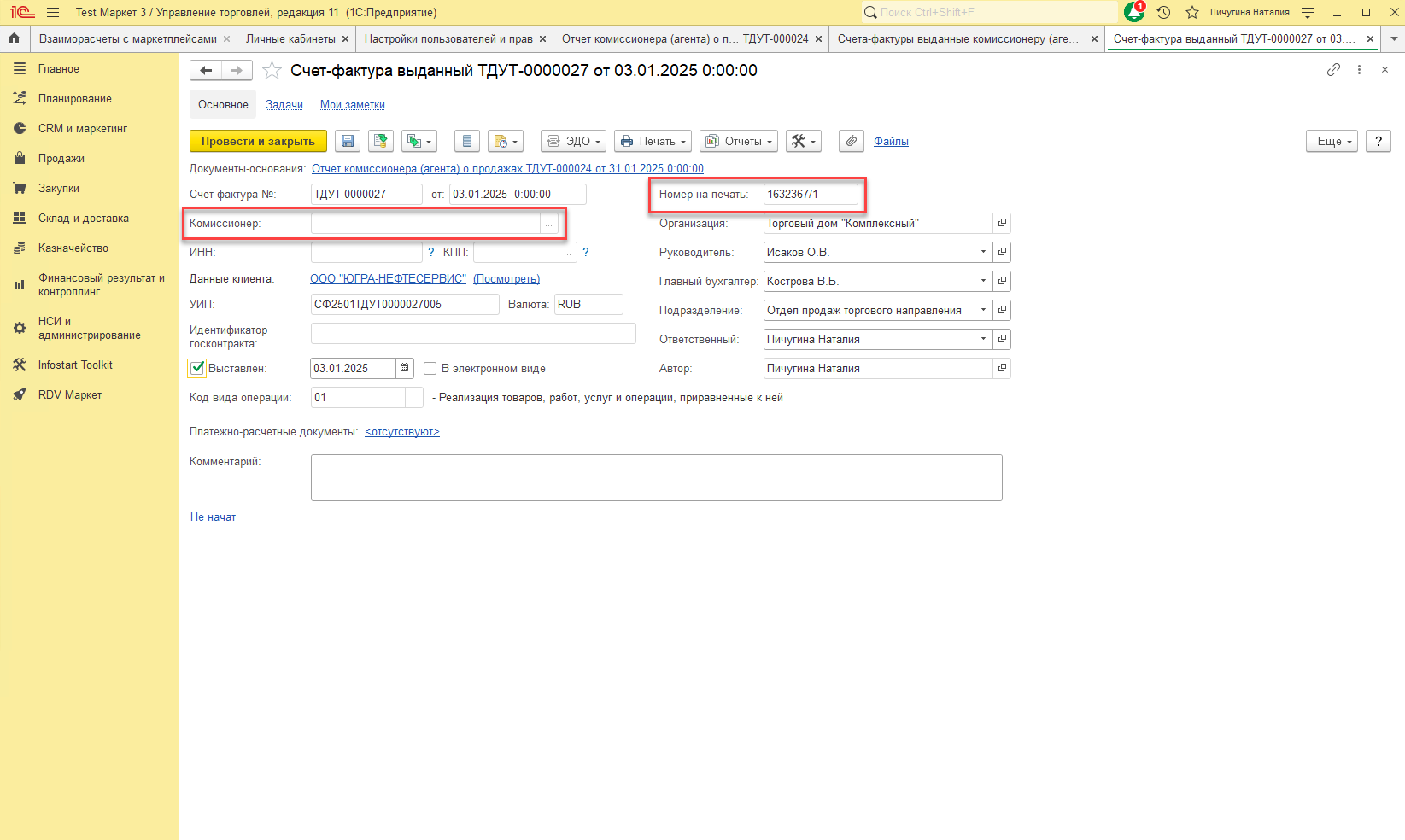1405x840 pixels.
Task: Uncheck the Выставлен checkbox
Action: [x=197, y=369]
